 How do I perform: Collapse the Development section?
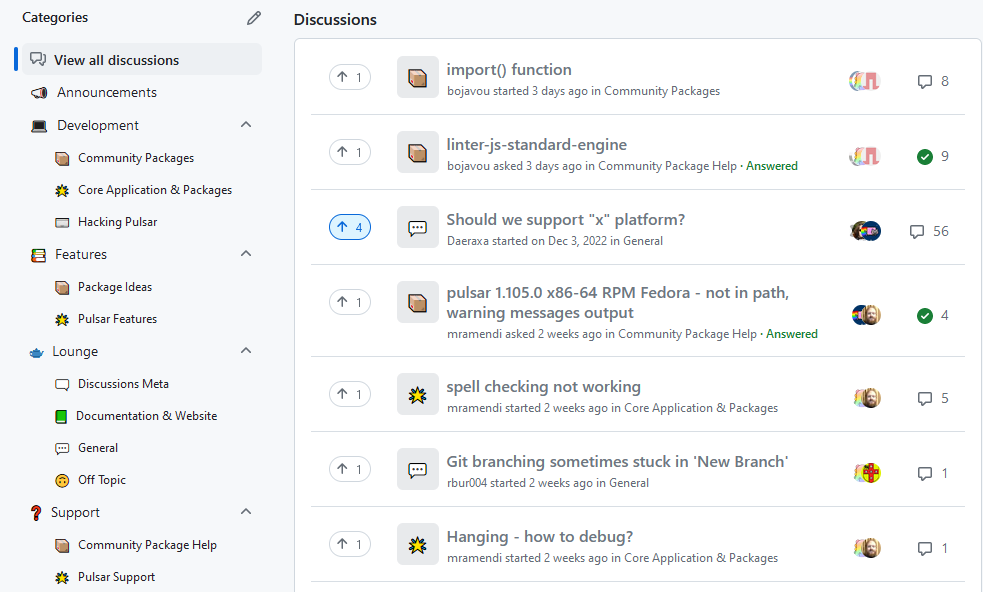point(246,125)
